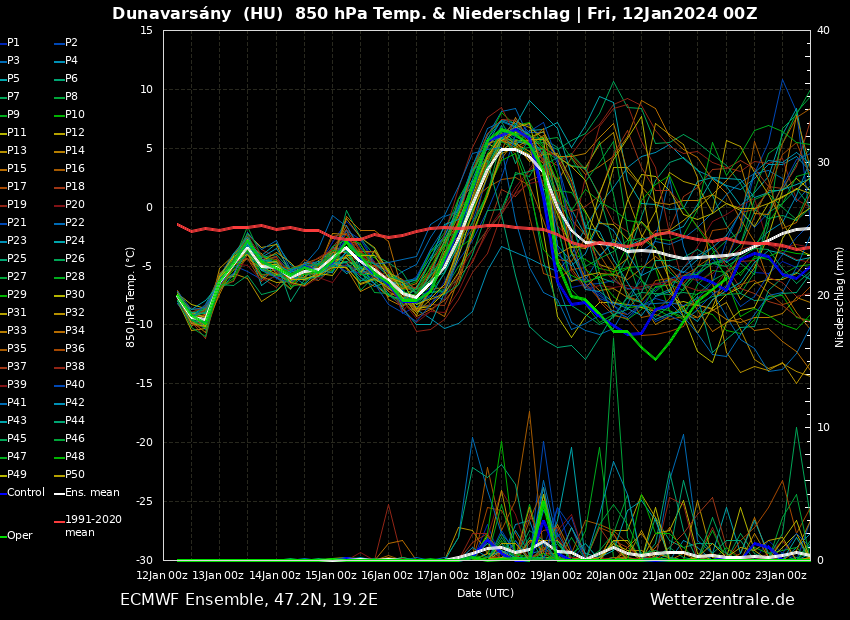Click the P25 legend entry

point(17,259)
